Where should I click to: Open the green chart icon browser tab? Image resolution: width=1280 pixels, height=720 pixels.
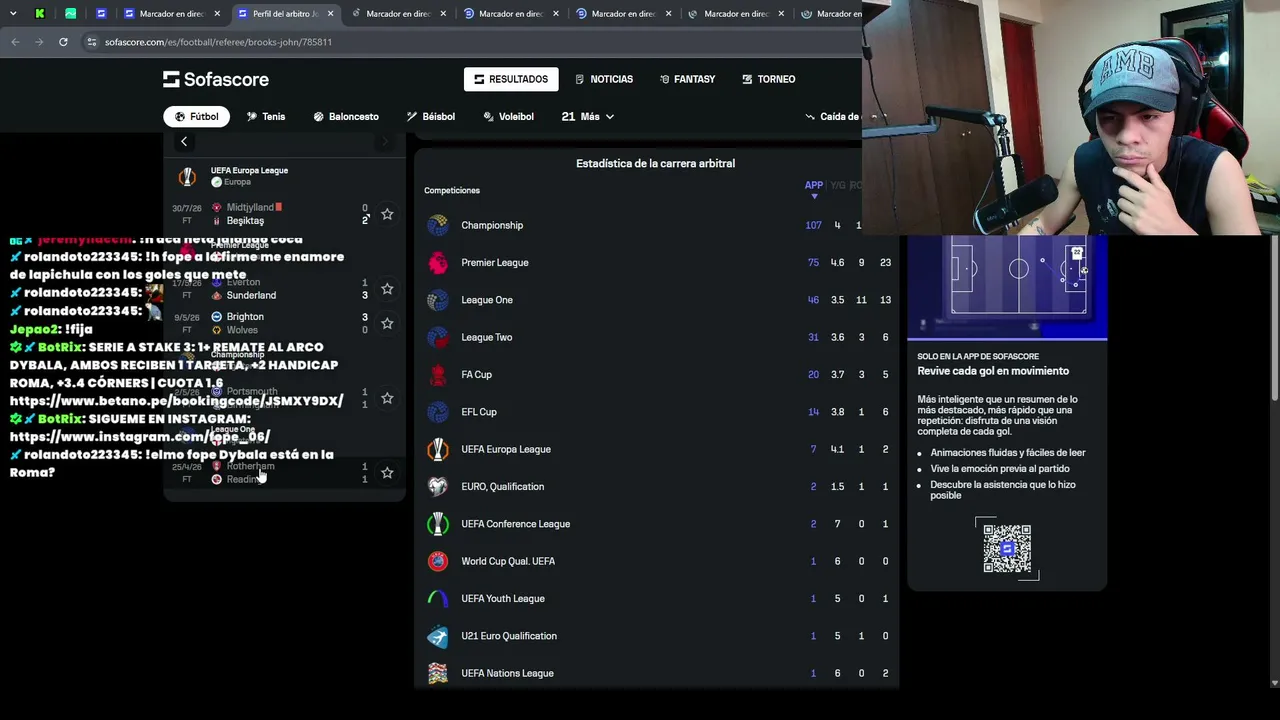pos(71,14)
